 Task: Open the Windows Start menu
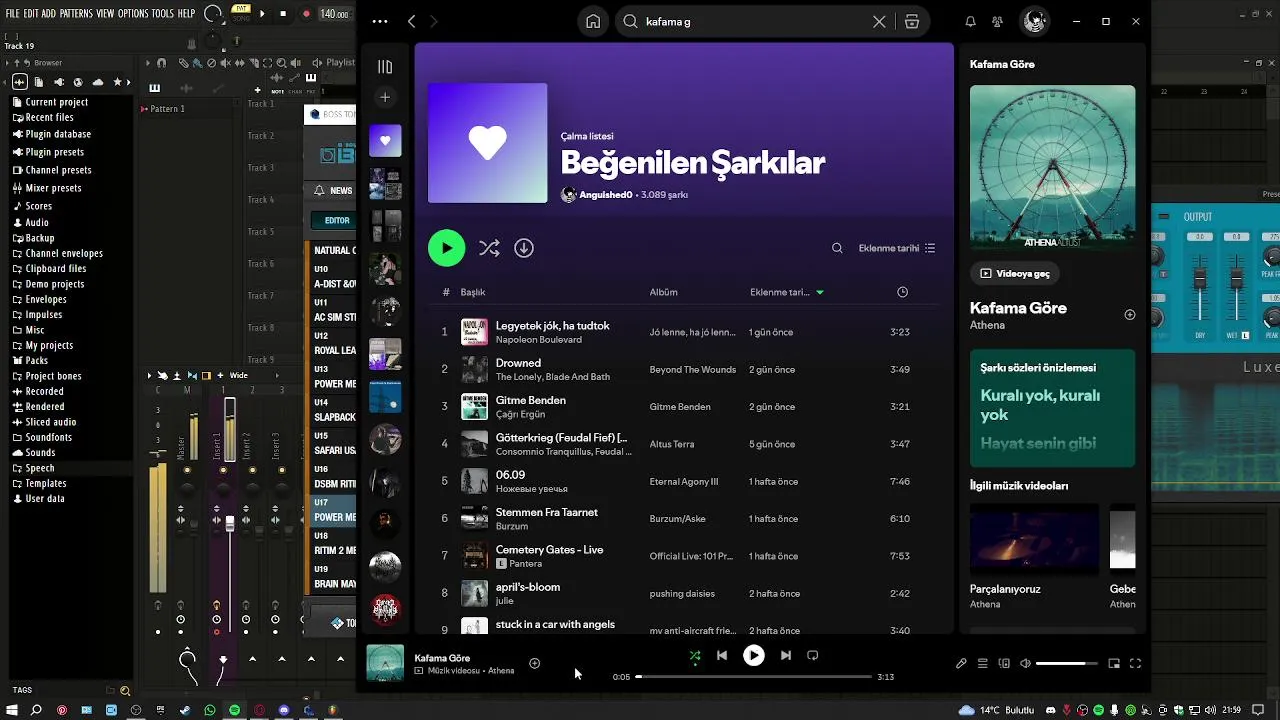point(11,710)
